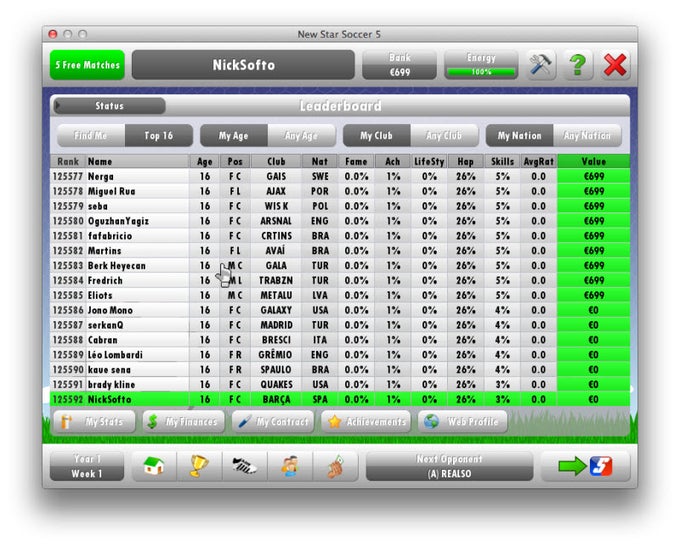Click the GRÊMIO club cell
The image size is (680, 547).
point(276,355)
